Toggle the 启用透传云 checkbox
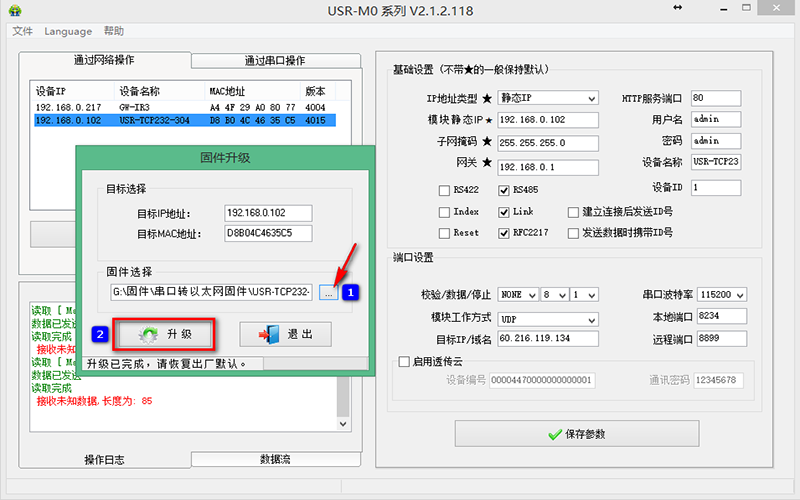Image resolution: width=800 pixels, height=500 pixels. pos(404,362)
